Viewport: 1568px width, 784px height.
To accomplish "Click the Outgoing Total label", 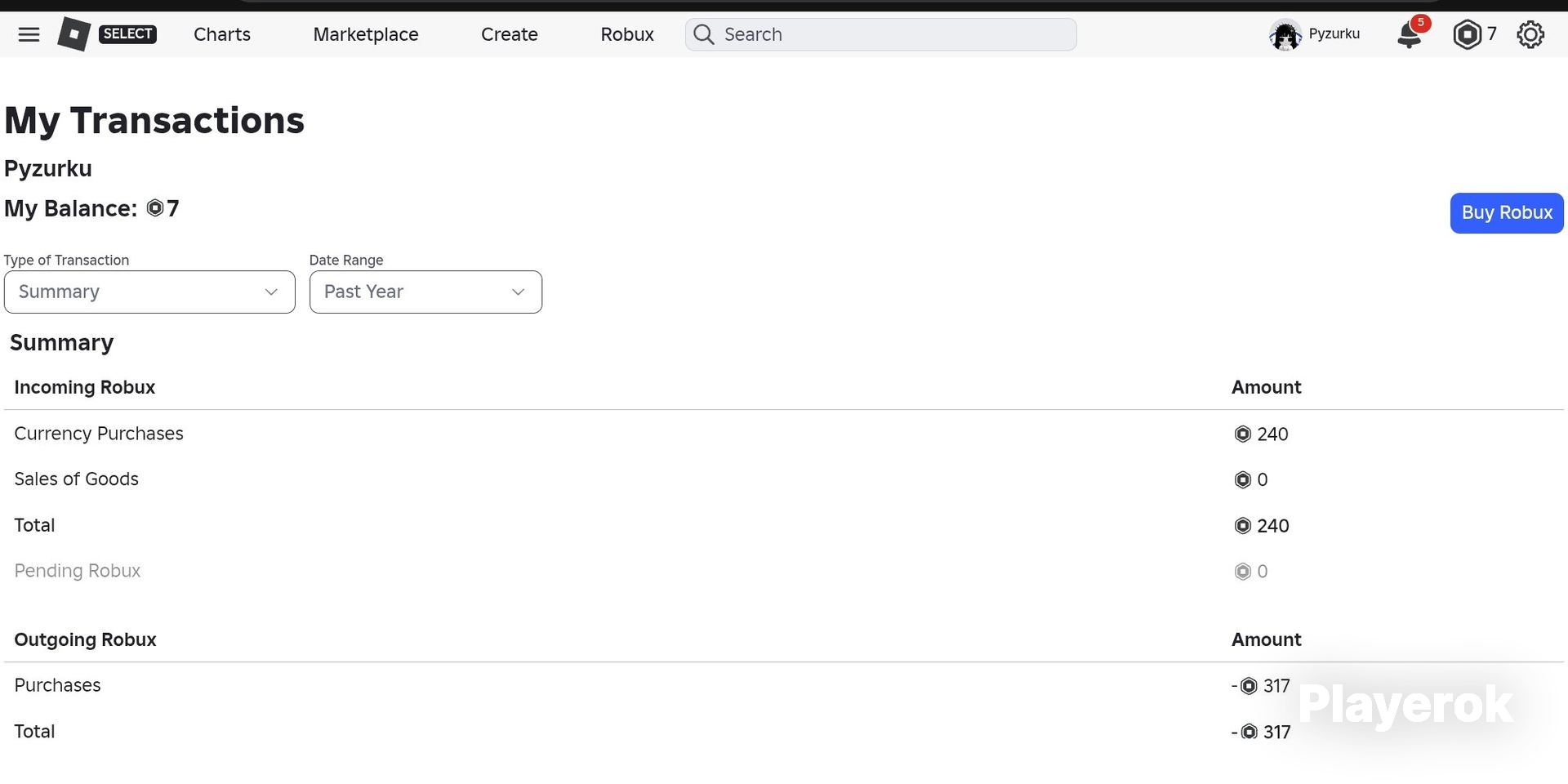I will point(34,731).
